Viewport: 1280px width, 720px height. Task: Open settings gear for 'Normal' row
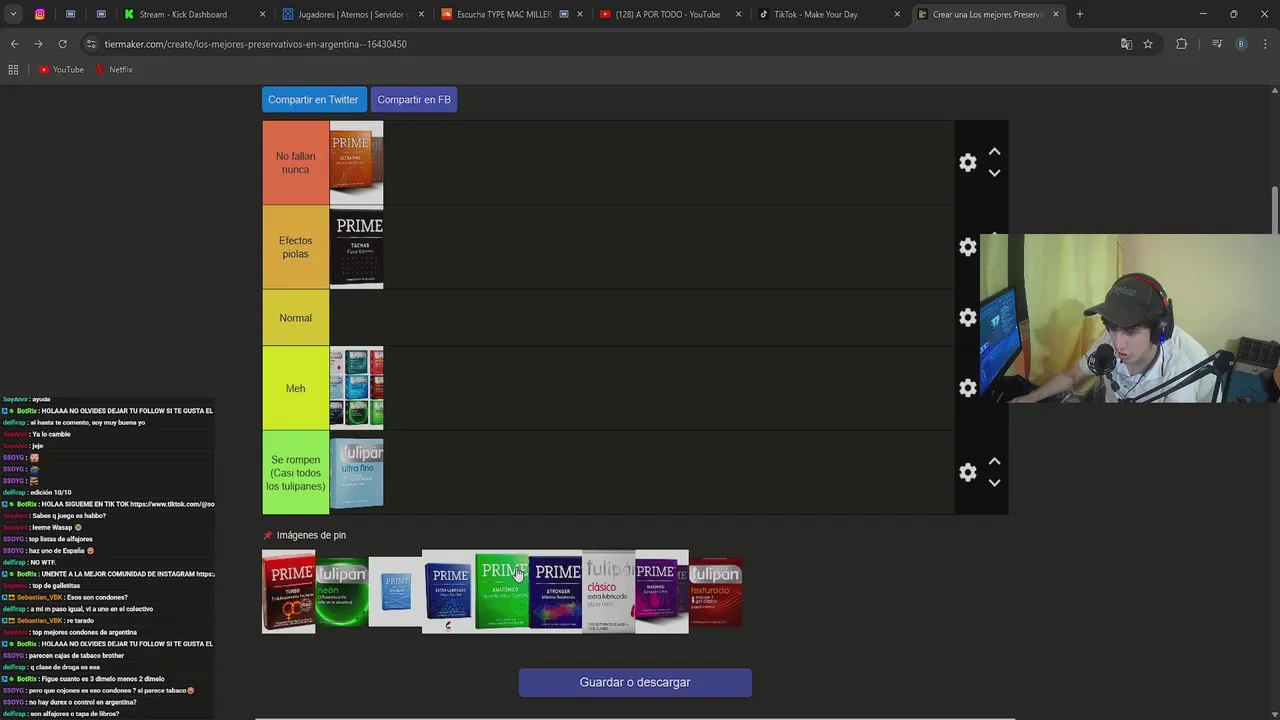point(967,317)
